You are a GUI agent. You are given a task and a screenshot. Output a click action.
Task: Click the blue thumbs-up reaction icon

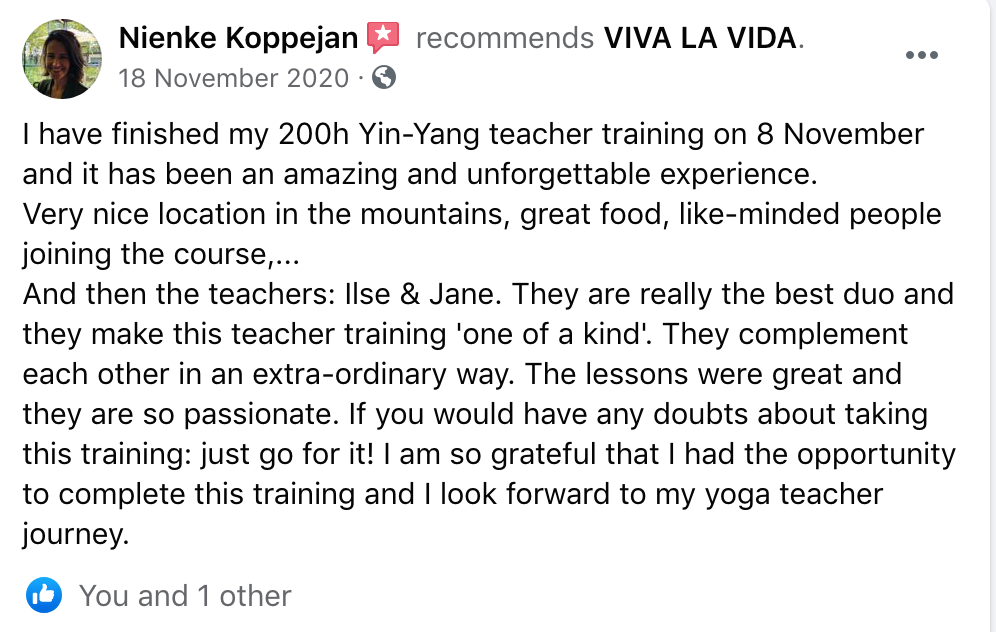[44, 595]
